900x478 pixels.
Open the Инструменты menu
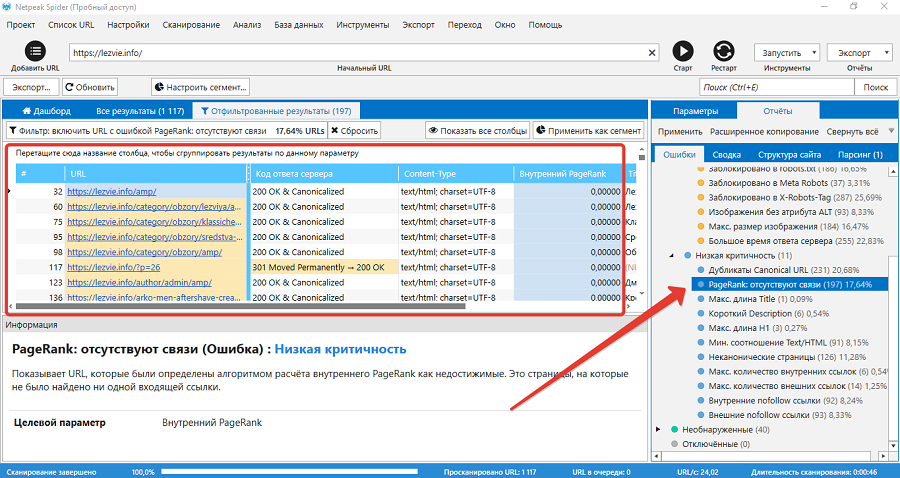[363, 25]
